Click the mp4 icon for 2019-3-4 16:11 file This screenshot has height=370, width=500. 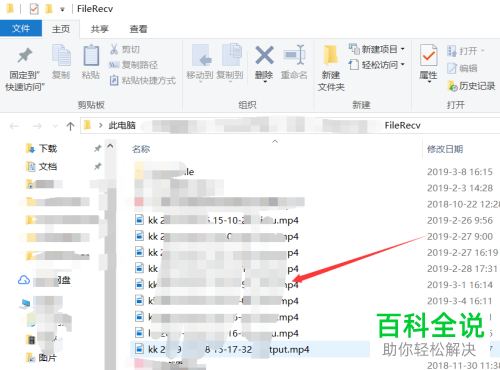139,301
